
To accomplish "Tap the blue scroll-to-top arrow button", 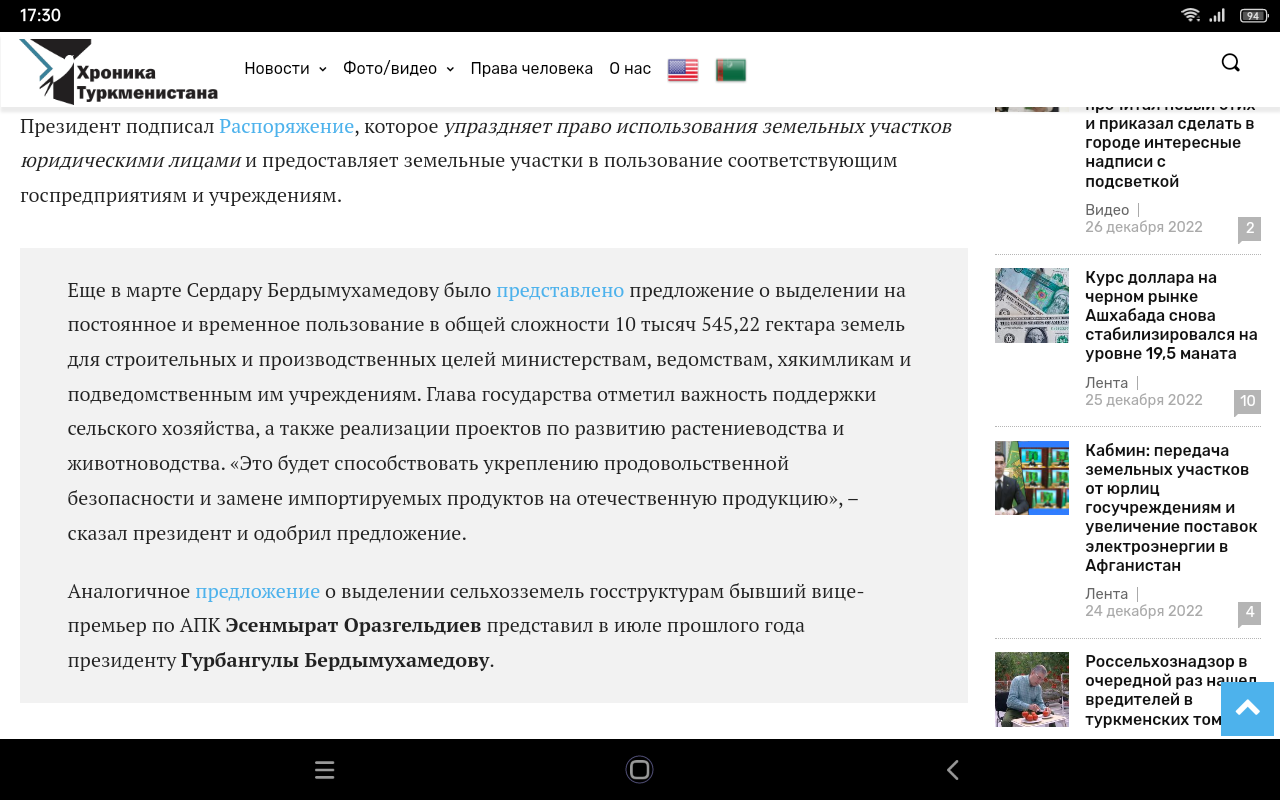I will point(1247,709).
